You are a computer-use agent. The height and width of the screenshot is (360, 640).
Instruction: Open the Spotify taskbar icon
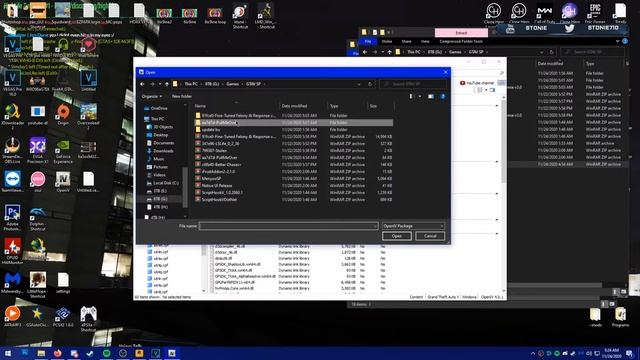(107, 353)
